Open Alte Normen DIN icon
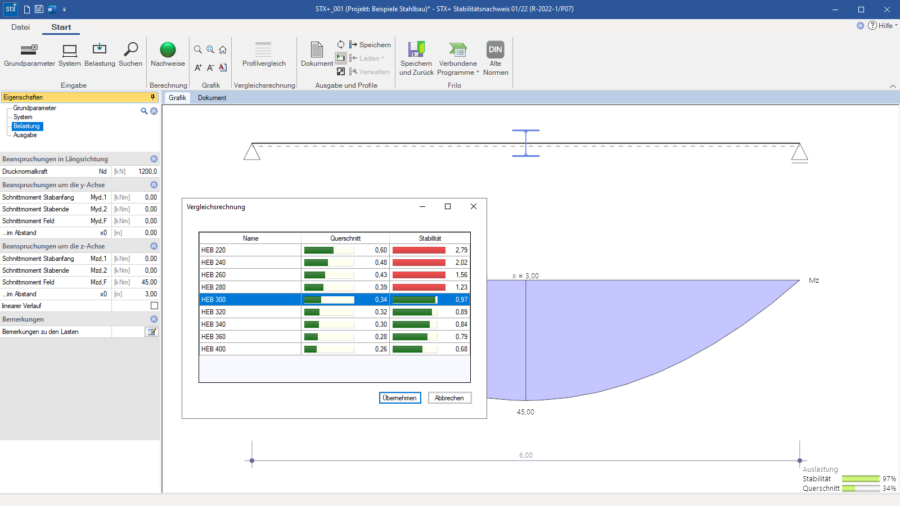The image size is (900, 506). click(494, 57)
